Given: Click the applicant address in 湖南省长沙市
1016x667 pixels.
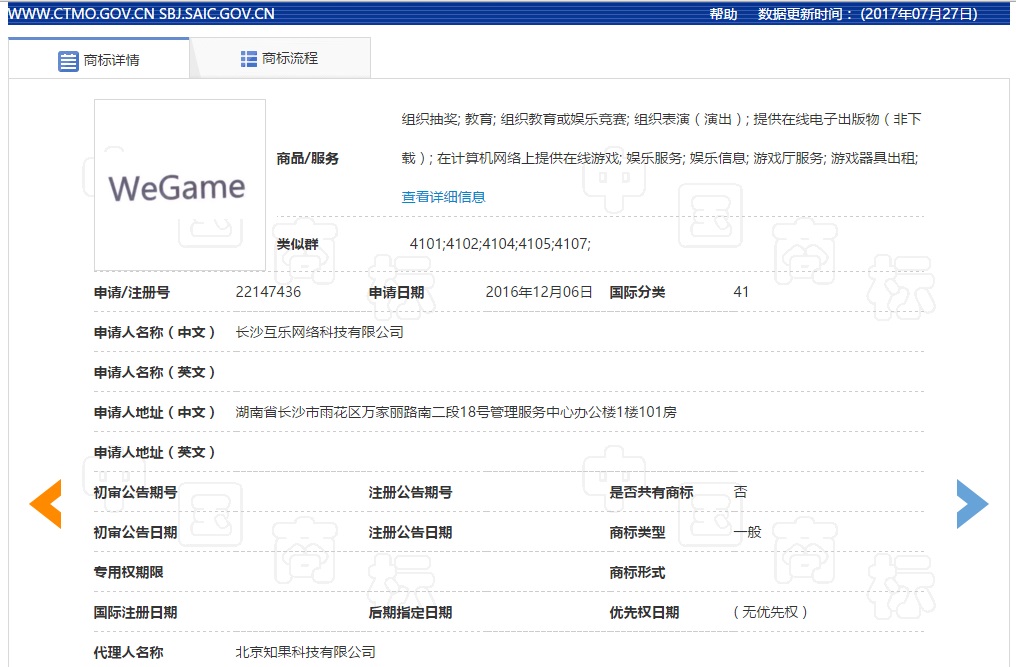Looking at the screenshot, I should coord(456,412).
